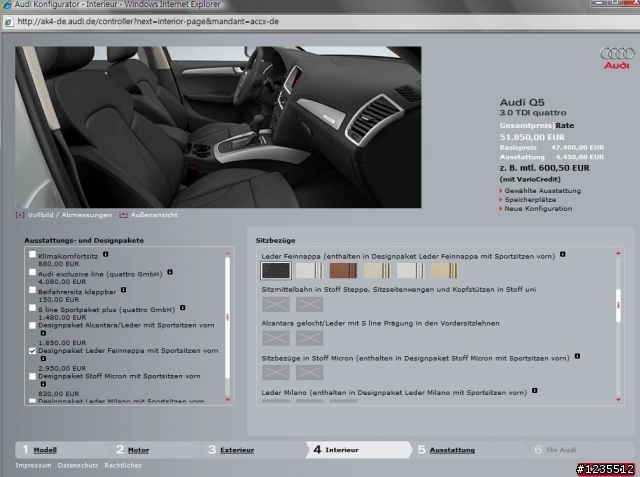Select first unavailable Stoff Micron swatch
The height and width of the screenshot is (477, 640).
click(x=276, y=373)
